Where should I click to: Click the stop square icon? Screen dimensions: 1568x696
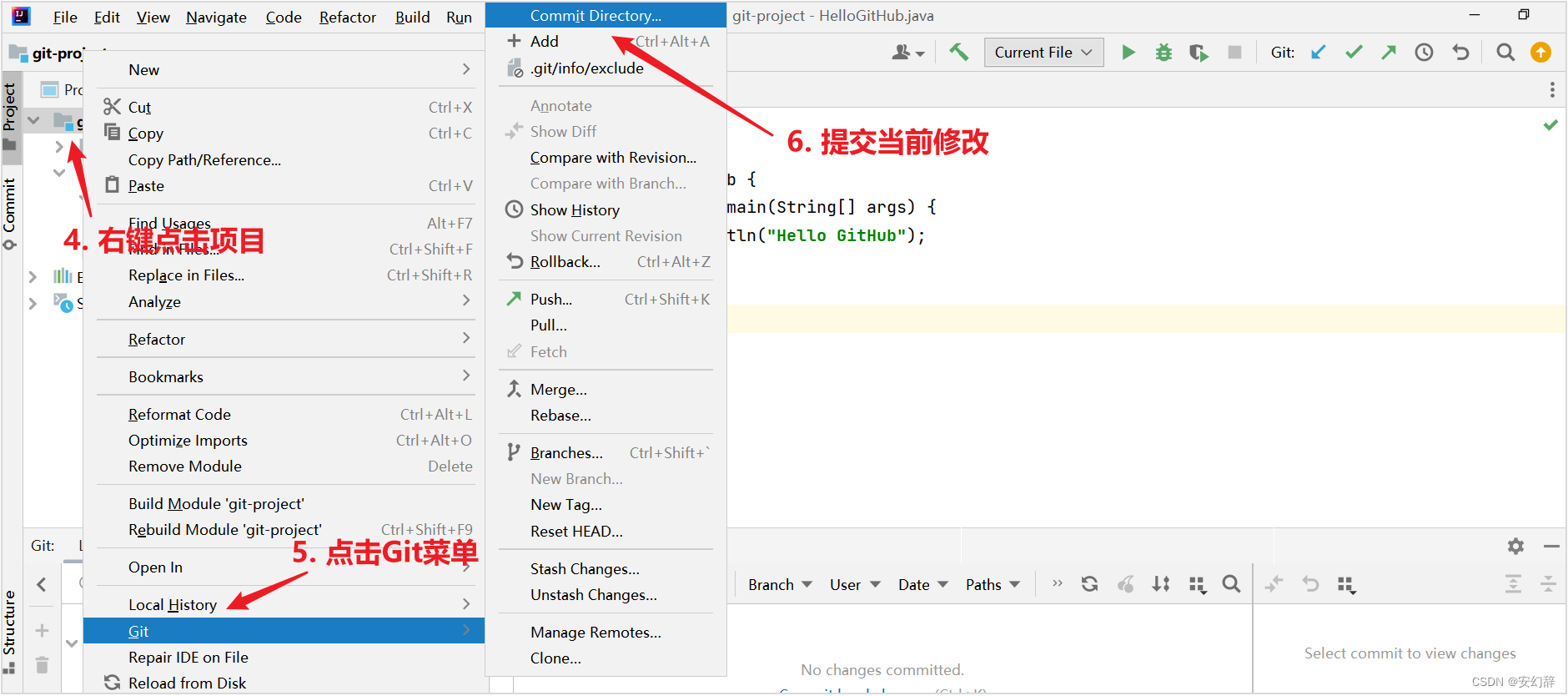(1235, 53)
